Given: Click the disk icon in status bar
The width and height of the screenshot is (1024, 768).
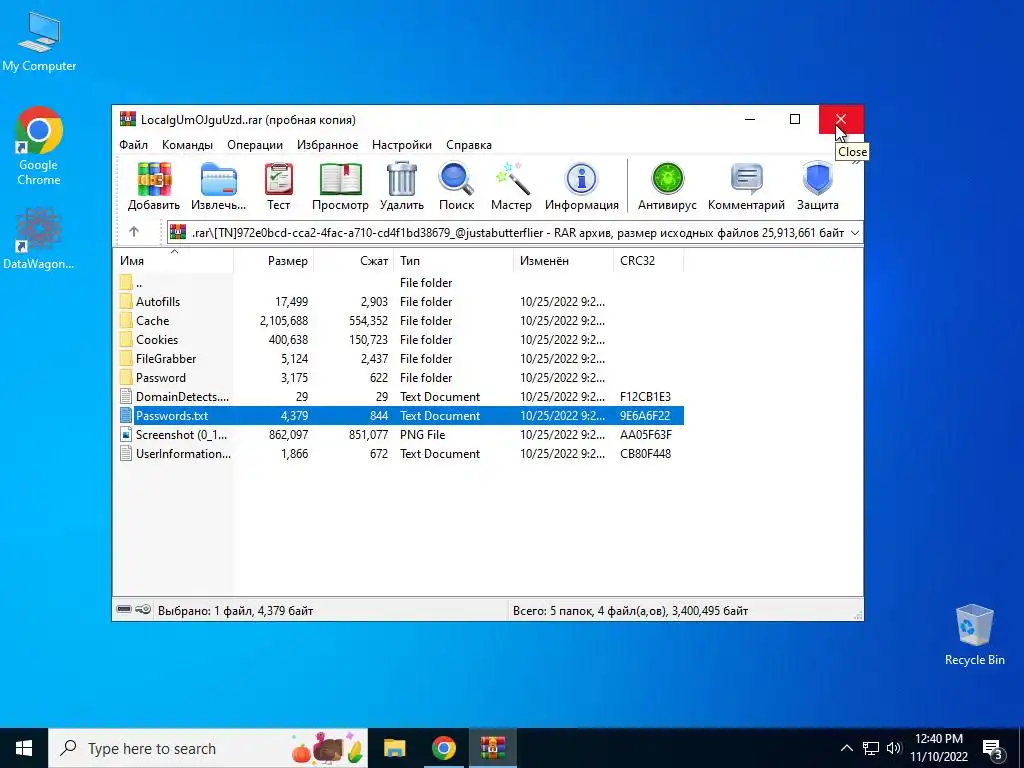Looking at the screenshot, I should (124, 610).
